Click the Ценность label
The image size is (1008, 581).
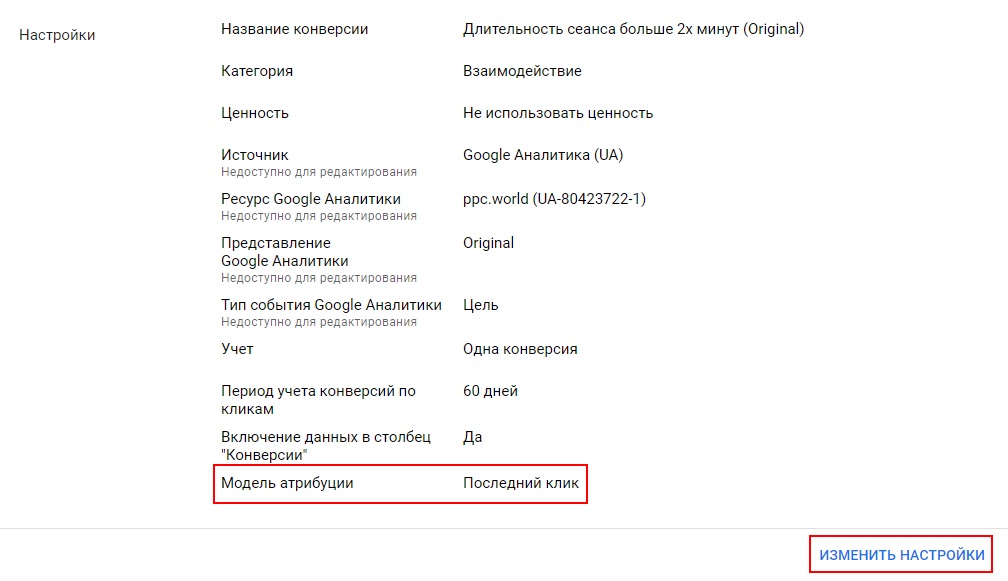[255, 113]
